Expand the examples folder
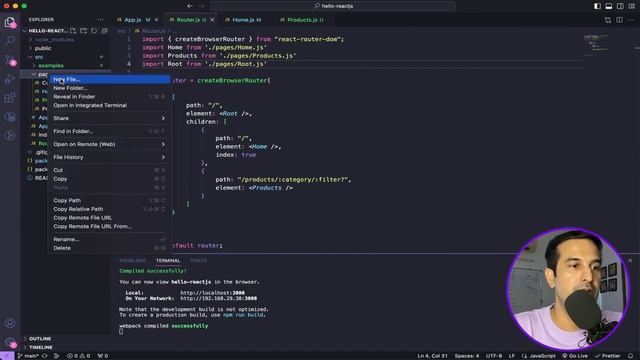 click(65, 66)
